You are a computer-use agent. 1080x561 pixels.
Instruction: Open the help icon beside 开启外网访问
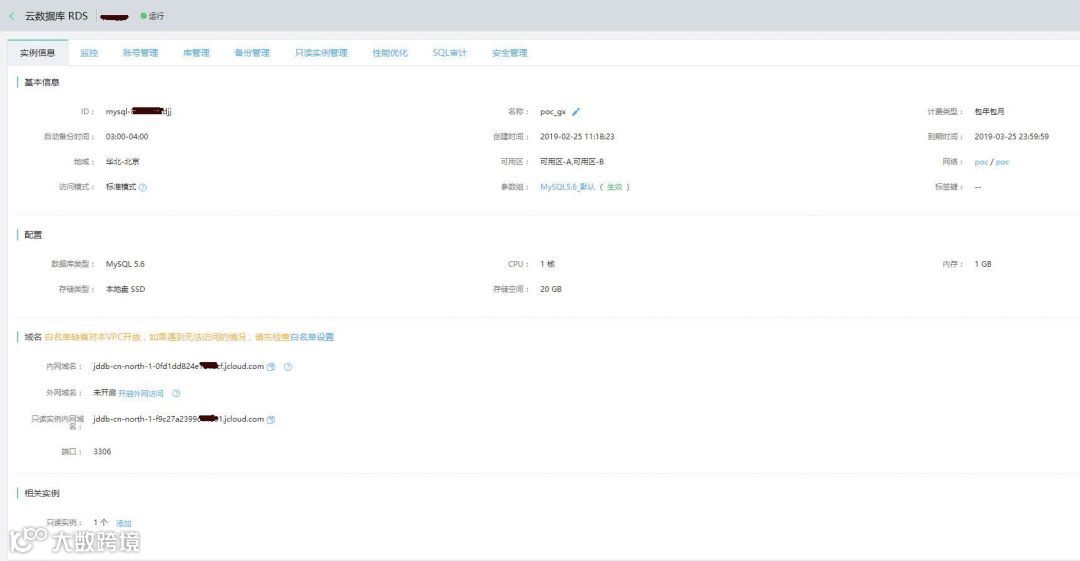tap(176, 394)
